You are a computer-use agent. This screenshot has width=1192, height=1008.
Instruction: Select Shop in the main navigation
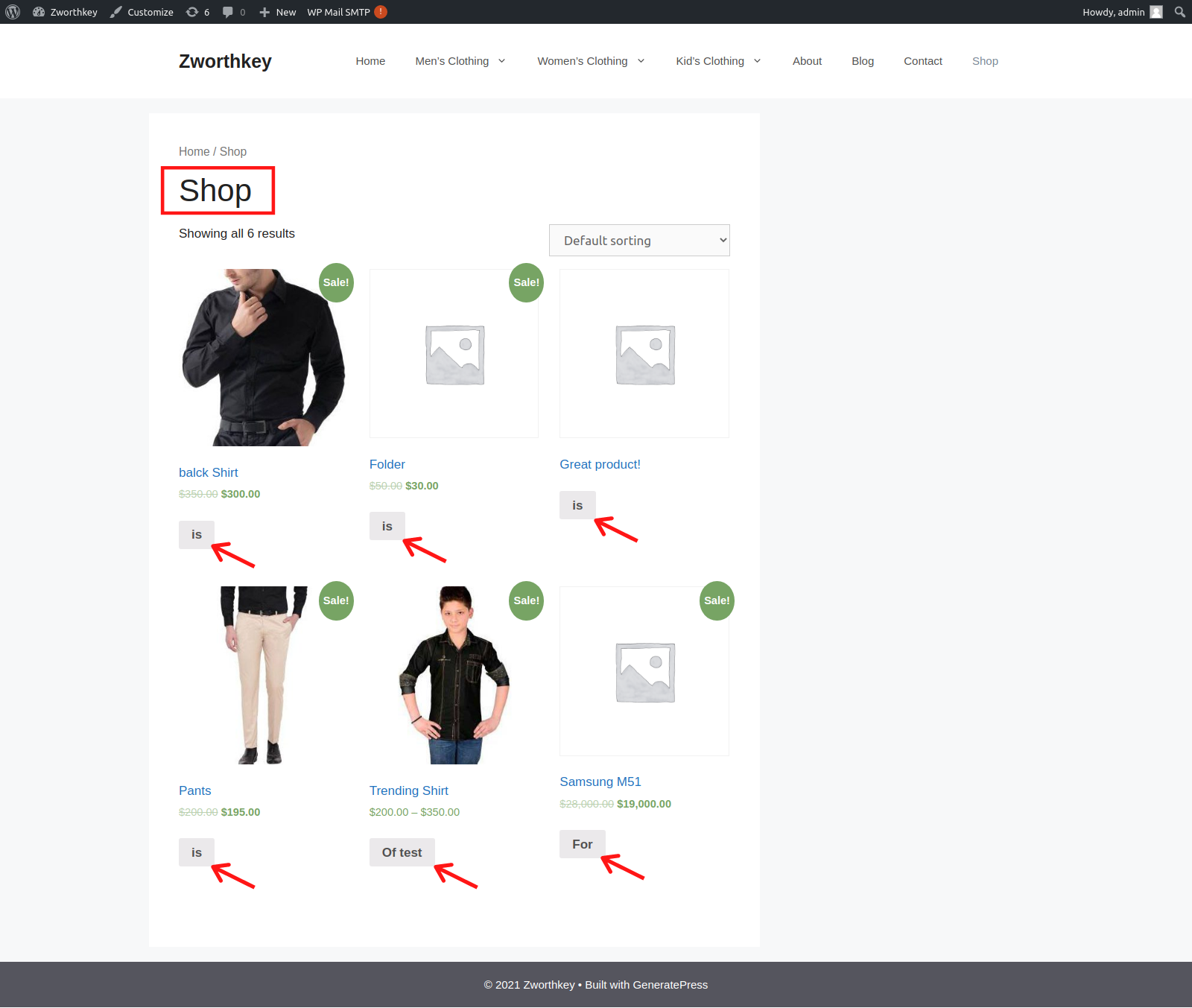[985, 61]
